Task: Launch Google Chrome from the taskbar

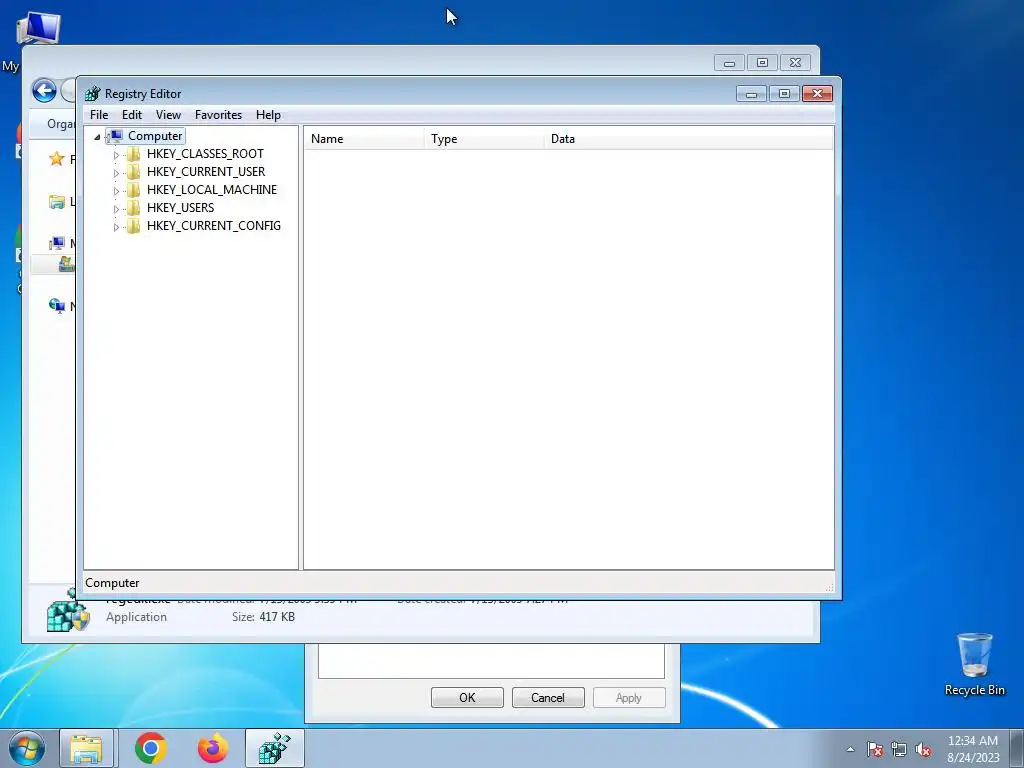Action: click(151, 748)
